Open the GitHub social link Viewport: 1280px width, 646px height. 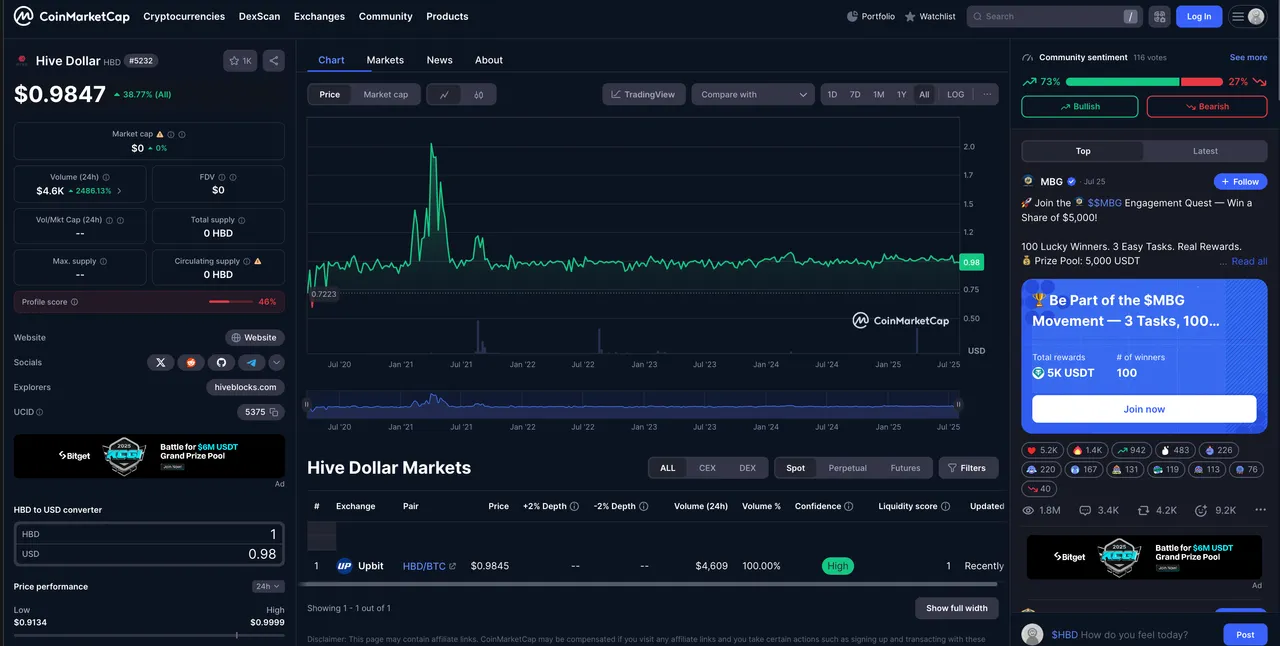pos(221,362)
